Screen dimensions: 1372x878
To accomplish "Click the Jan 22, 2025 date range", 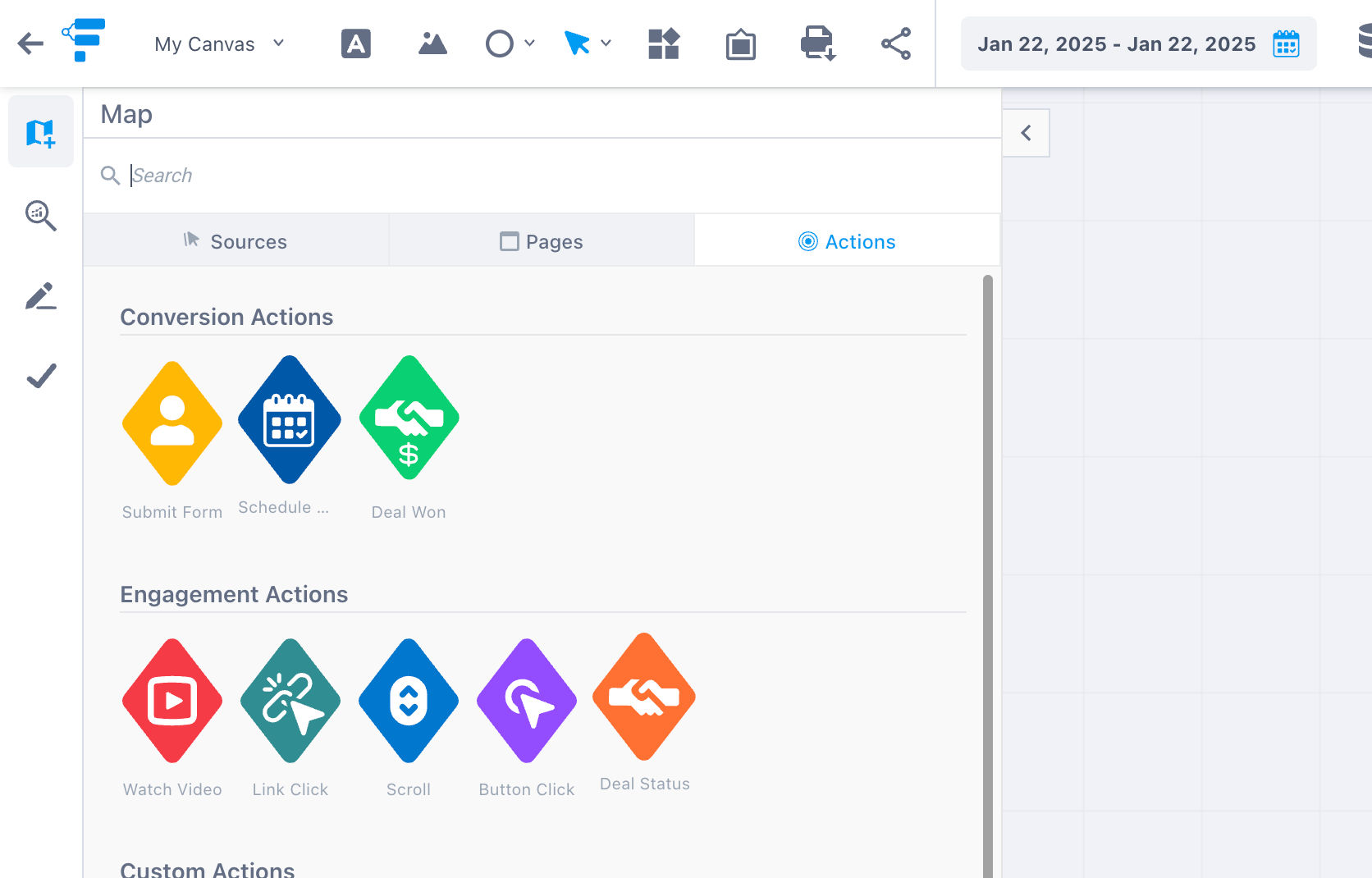I will click(1116, 44).
